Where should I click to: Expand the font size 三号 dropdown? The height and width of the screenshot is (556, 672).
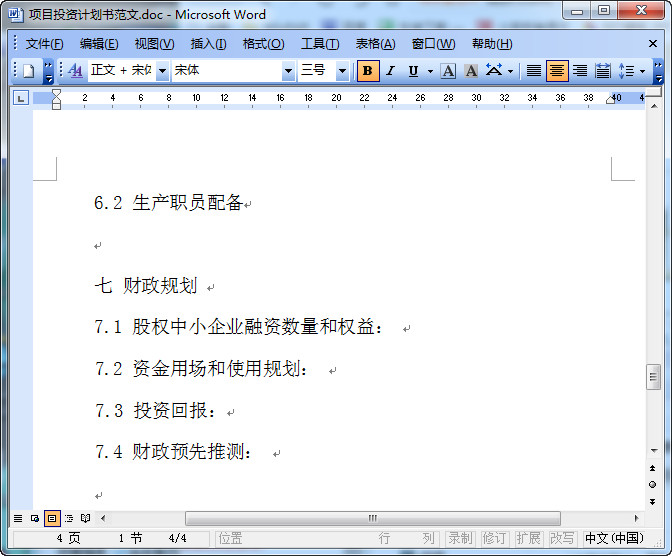pyautogui.click(x=342, y=71)
